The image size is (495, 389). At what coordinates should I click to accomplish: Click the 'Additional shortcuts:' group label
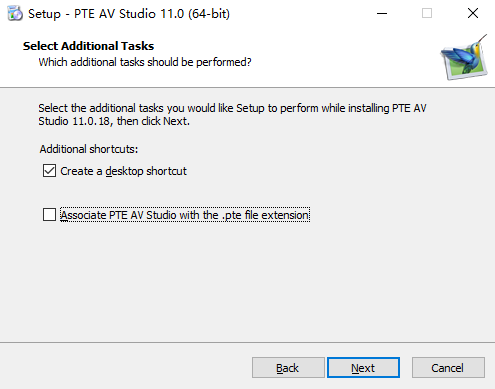(89, 149)
